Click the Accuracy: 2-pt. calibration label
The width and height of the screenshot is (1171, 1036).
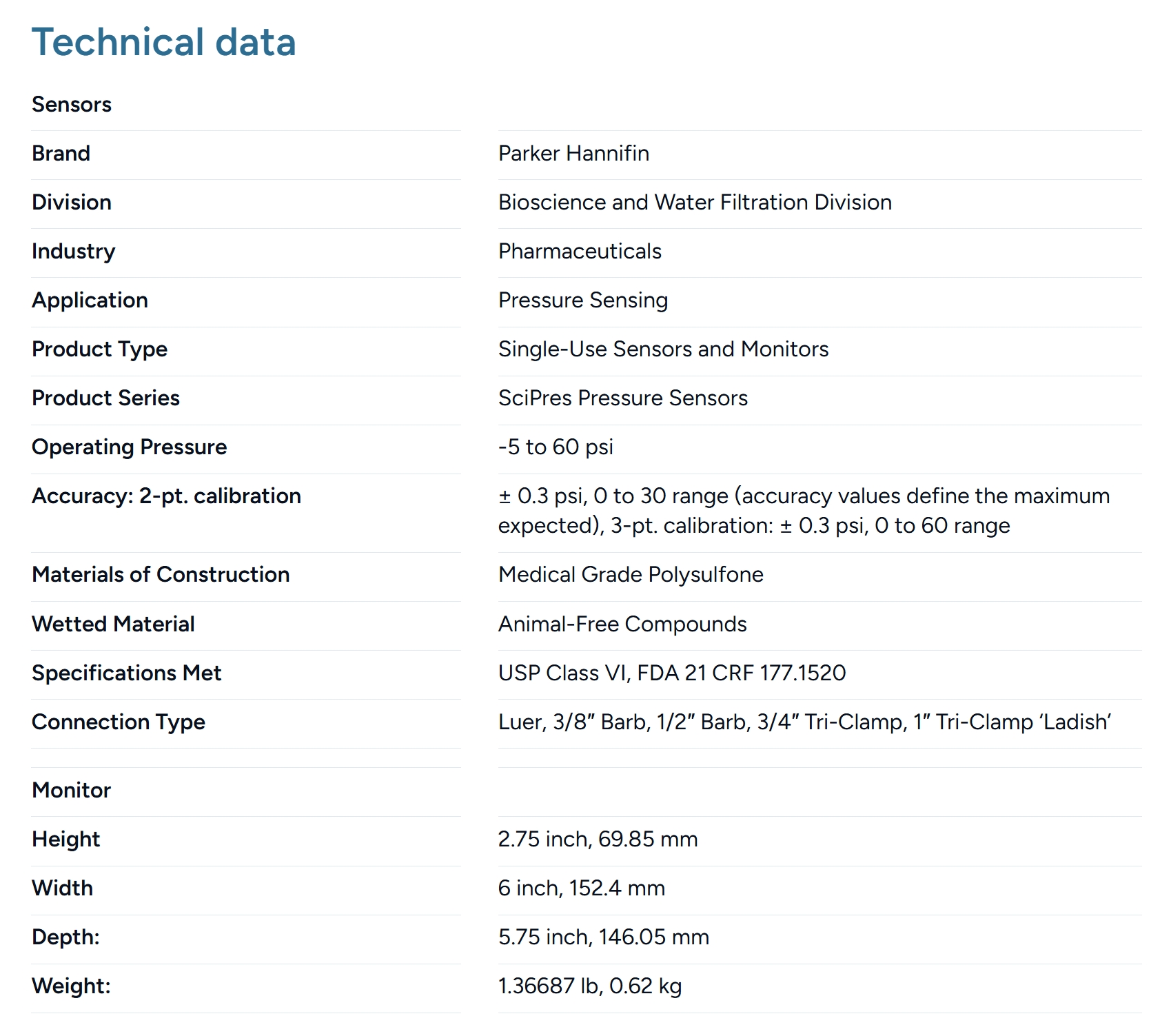[x=166, y=496]
